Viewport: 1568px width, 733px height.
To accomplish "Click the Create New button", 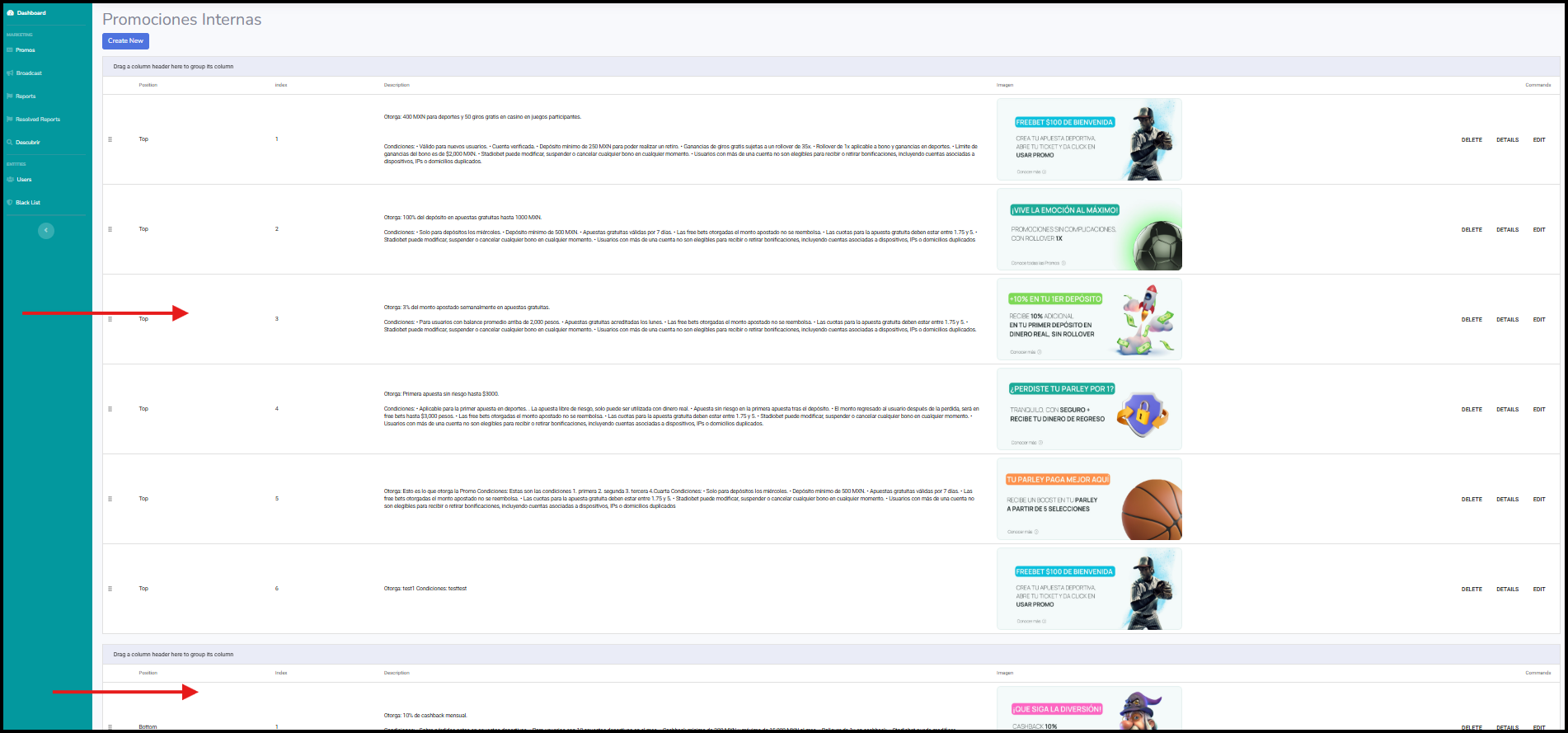I will coord(125,40).
